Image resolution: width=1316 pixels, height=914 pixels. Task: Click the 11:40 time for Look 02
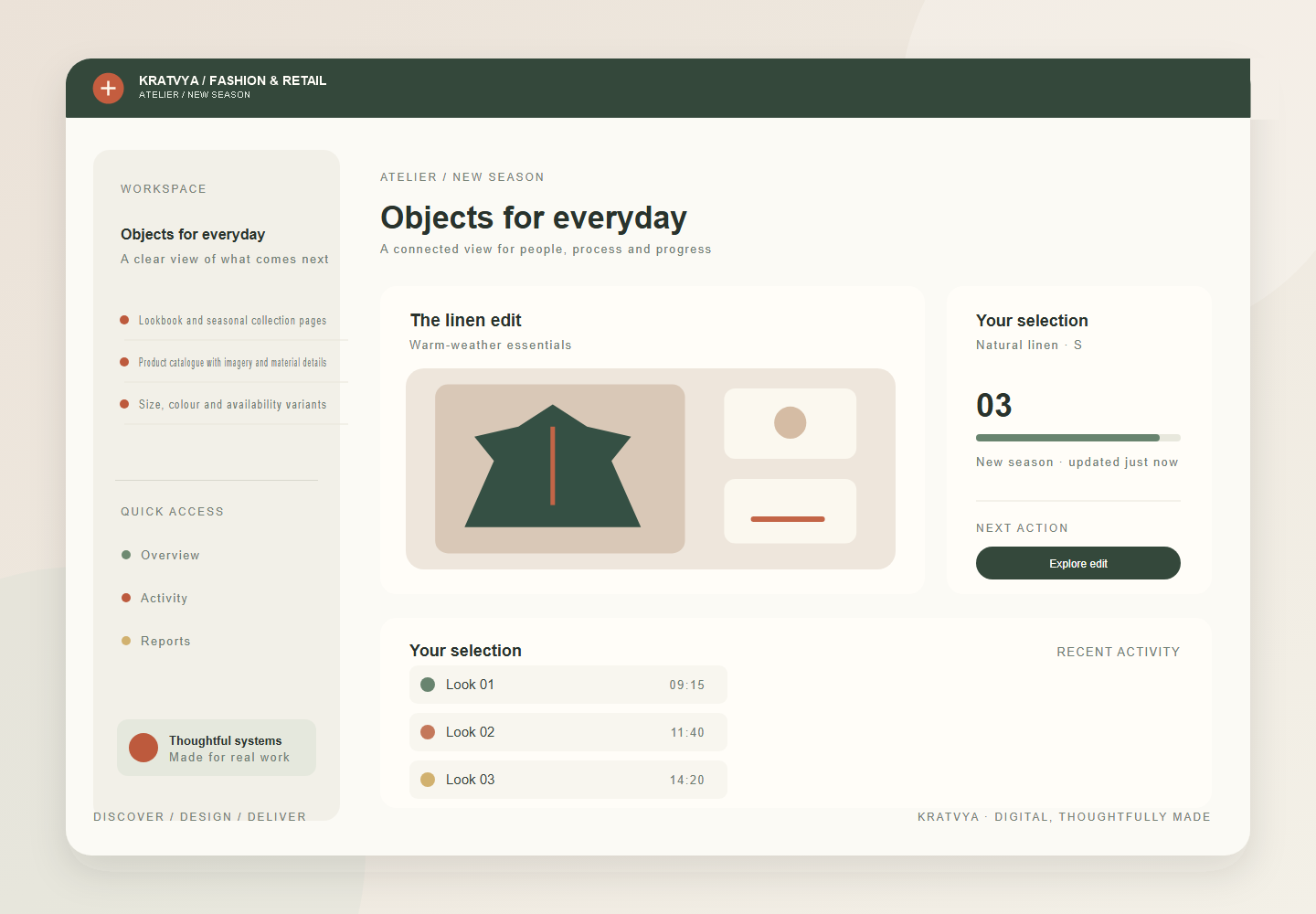[687, 732]
